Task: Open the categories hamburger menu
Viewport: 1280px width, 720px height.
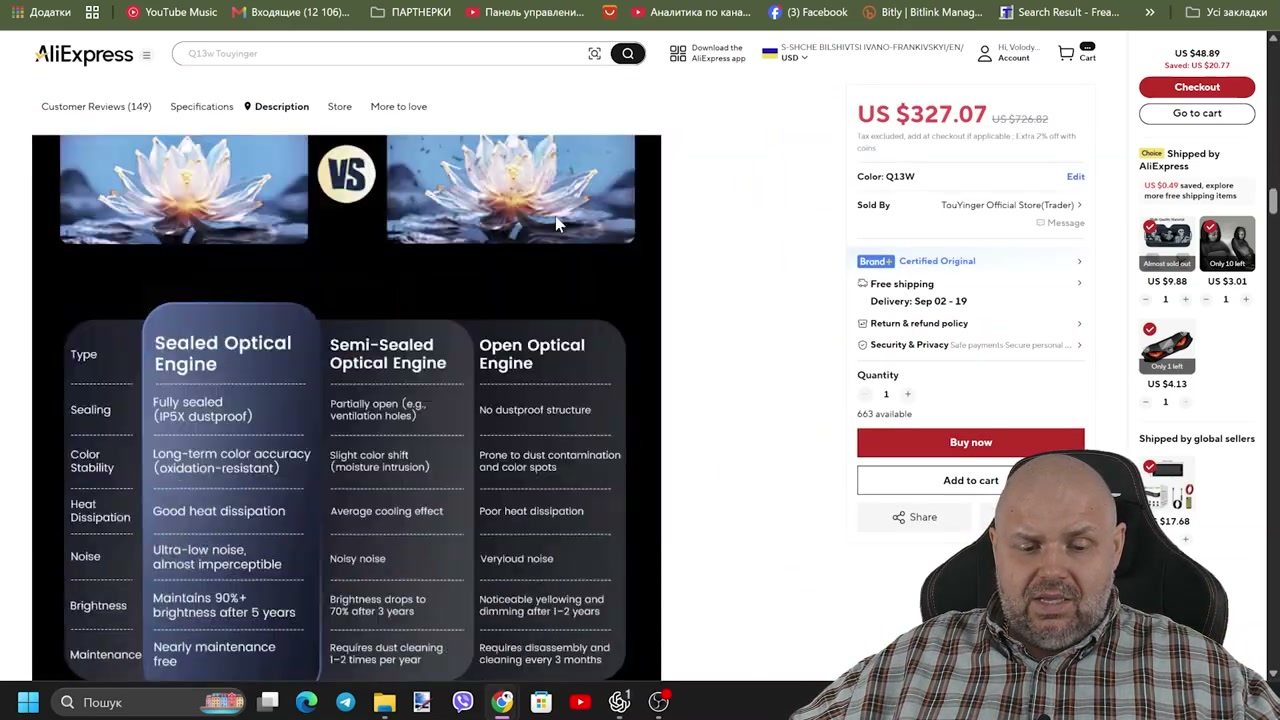Action: pyautogui.click(x=146, y=55)
